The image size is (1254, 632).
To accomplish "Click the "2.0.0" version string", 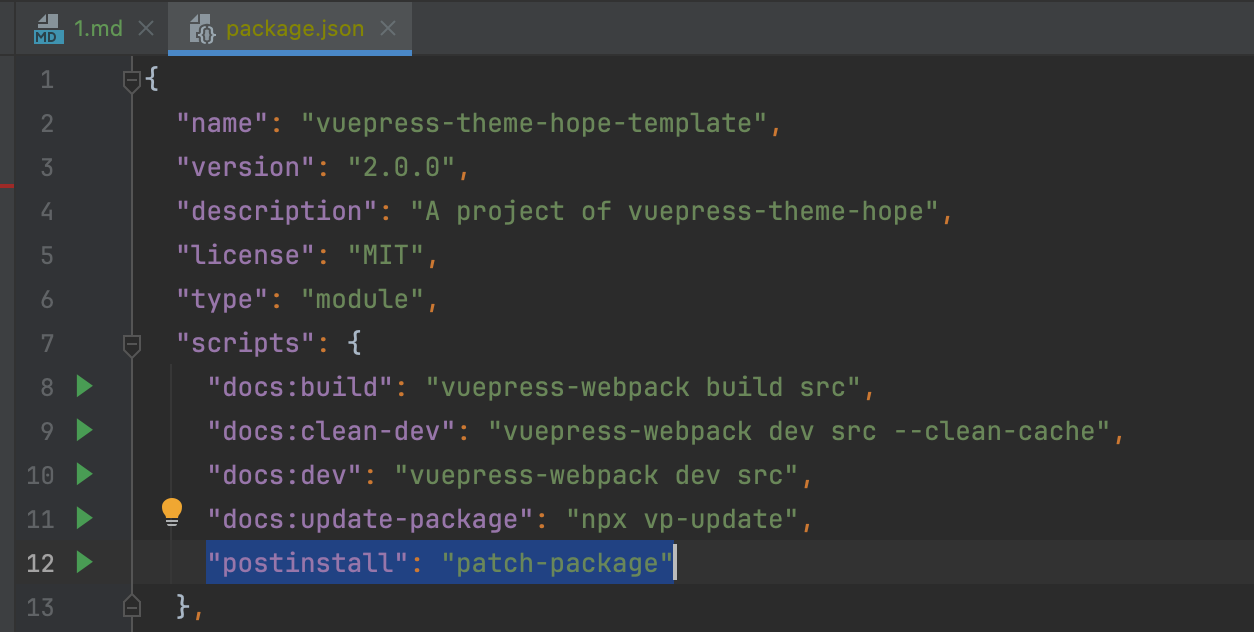I will [400, 168].
